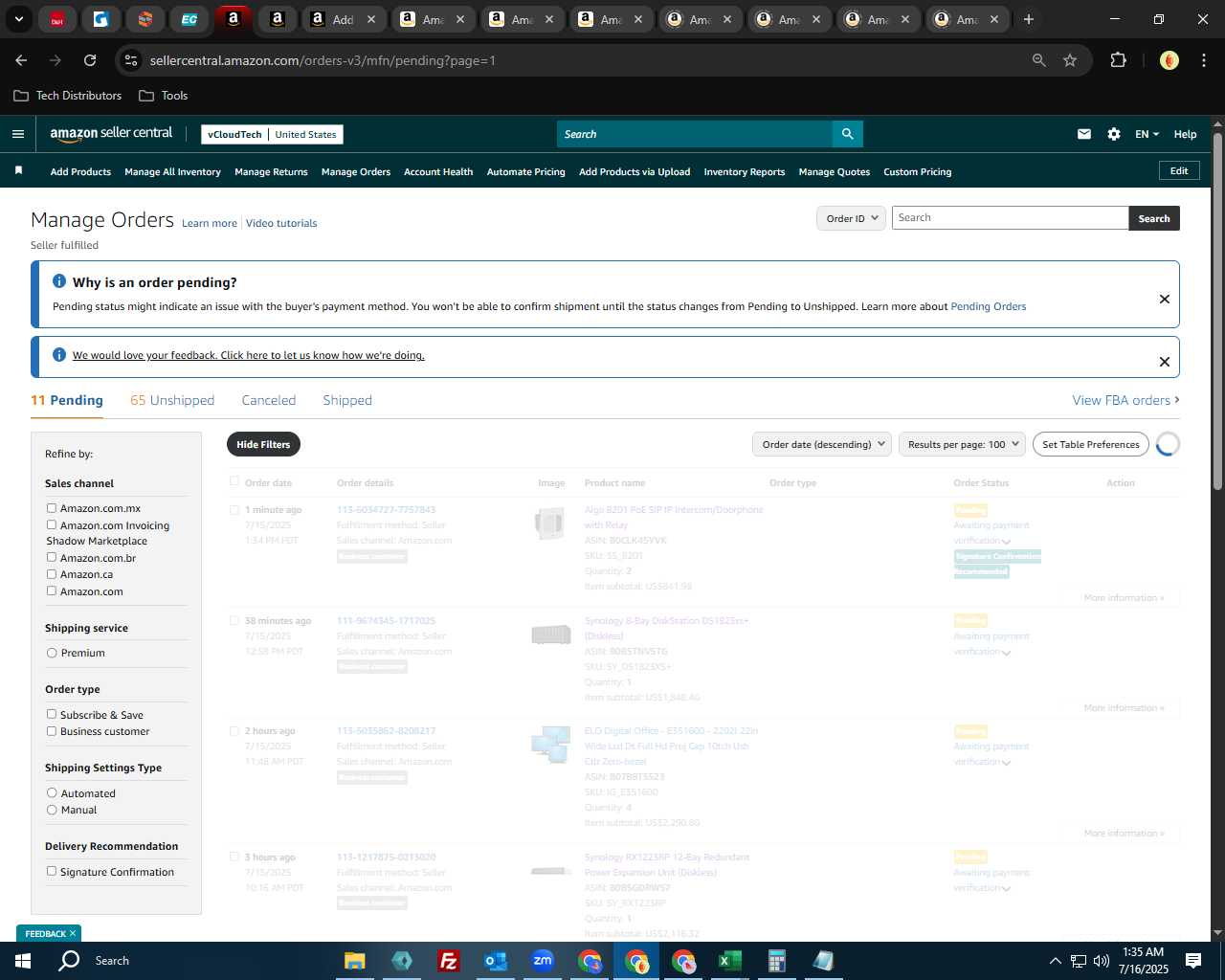
Task: Click the orders Search button
Action: click(1154, 218)
